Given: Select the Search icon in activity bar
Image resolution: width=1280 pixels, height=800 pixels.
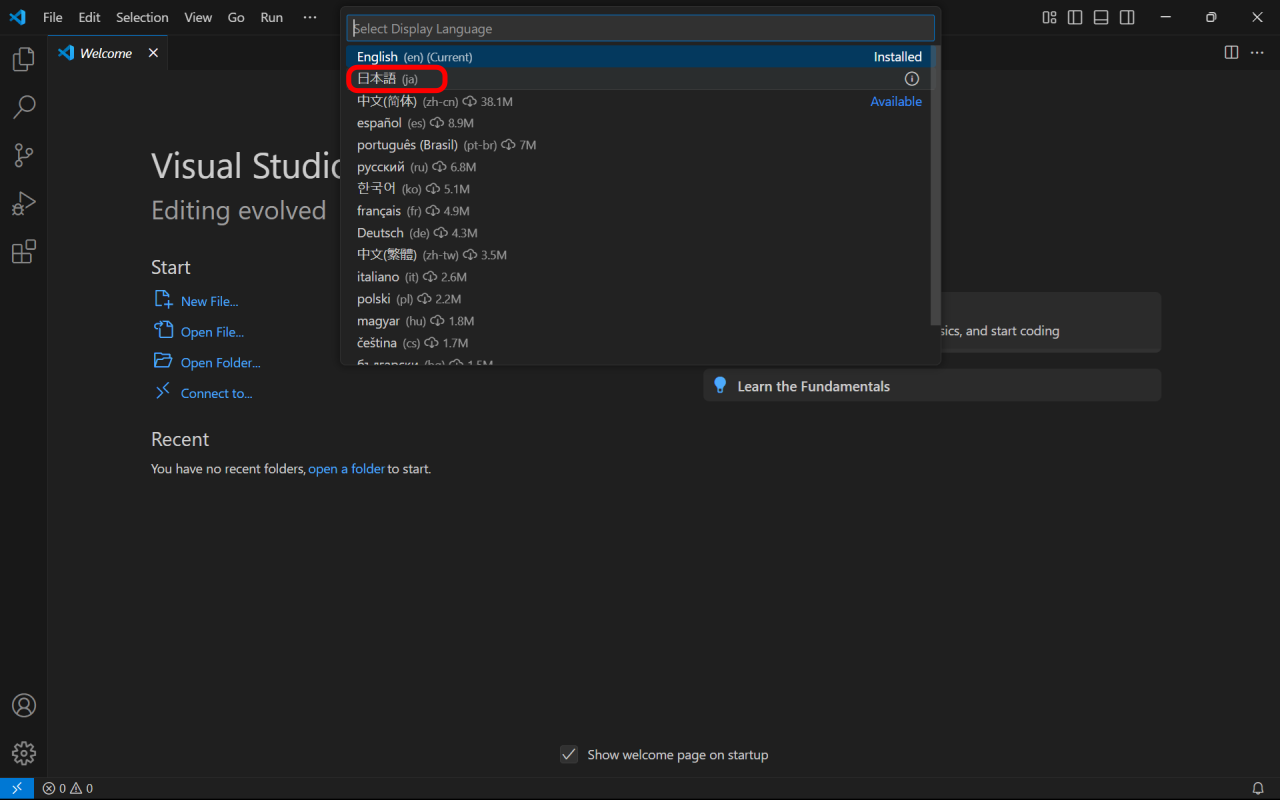Looking at the screenshot, I should (x=23, y=107).
